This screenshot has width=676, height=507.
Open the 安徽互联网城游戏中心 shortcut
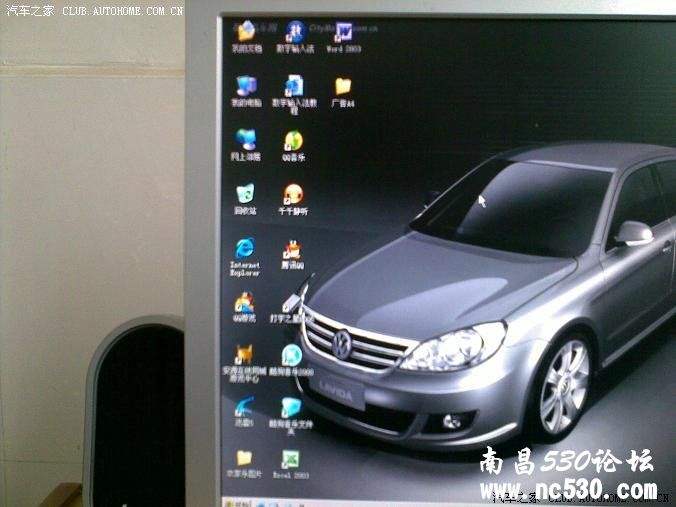click(x=243, y=355)
